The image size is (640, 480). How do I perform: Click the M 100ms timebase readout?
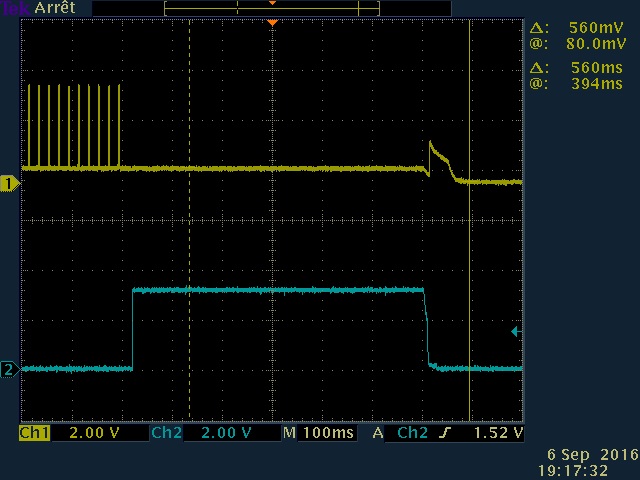tap(319, 433)
